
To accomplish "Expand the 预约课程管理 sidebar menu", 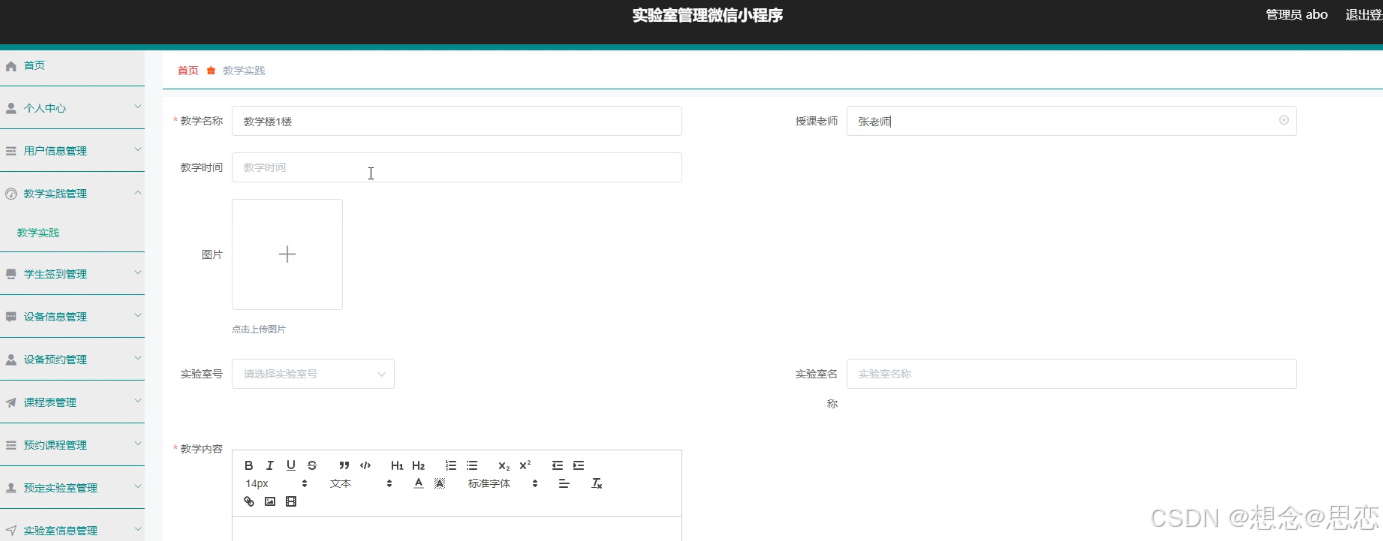I will [72, 445].
